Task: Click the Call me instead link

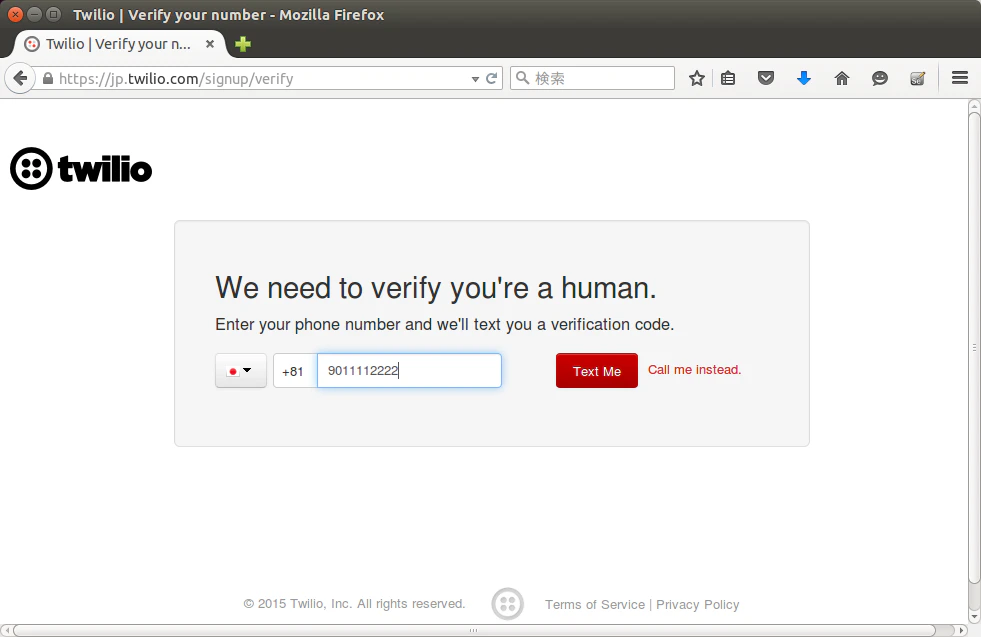Action: point(694,370)
